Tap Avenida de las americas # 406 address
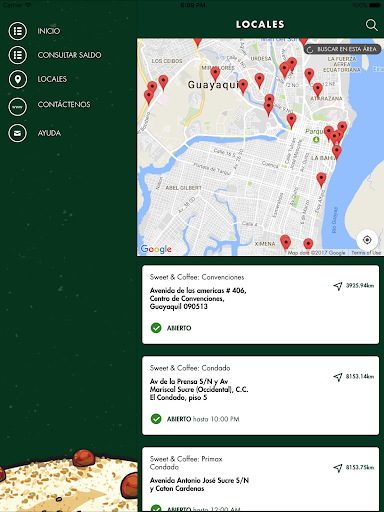This screenshot has width=384, height=512. coord(198,299)
